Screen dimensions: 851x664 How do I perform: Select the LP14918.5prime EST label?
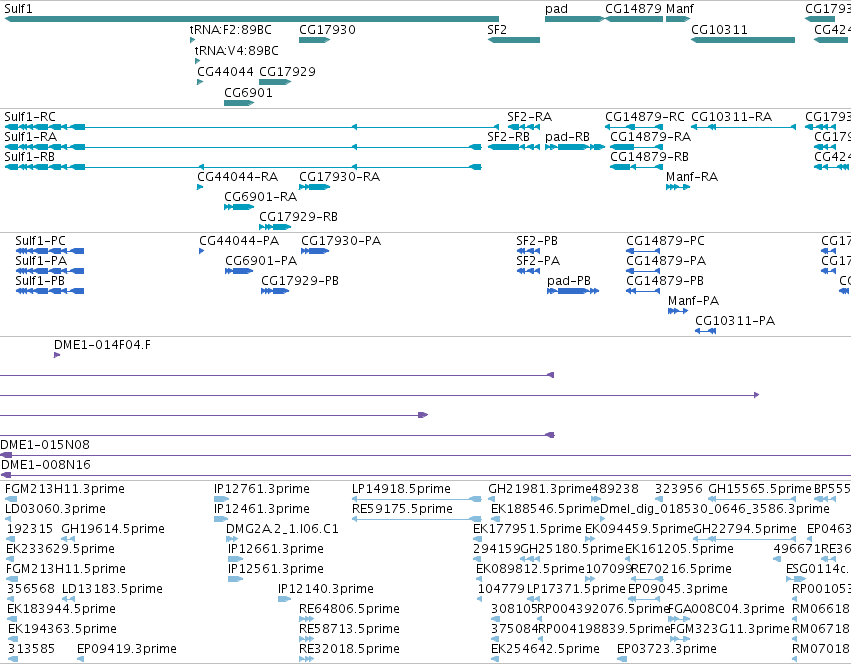coord(402,489)
